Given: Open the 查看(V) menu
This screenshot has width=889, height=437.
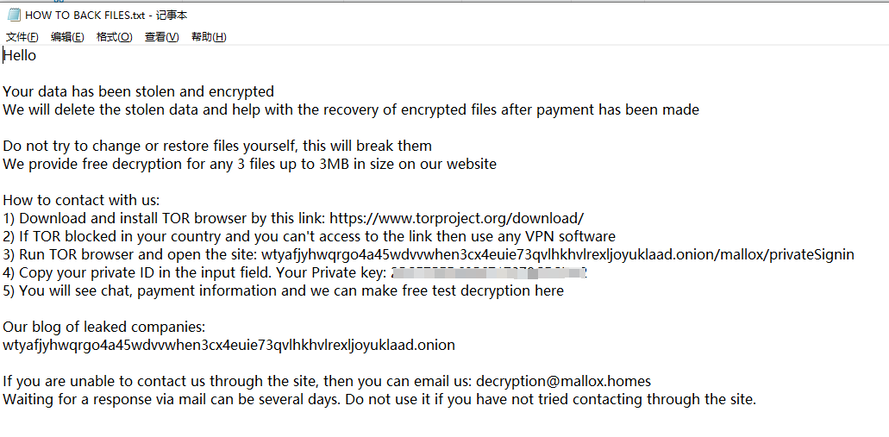Looking at the screenshot, I should pyautogui.click(x=161, y=37).
